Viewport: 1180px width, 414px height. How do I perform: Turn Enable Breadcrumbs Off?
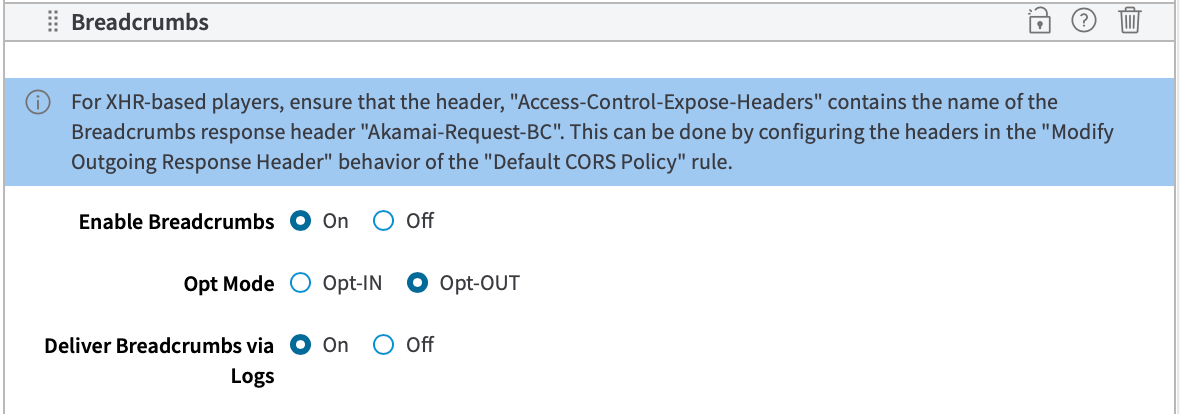click(383, 222)
